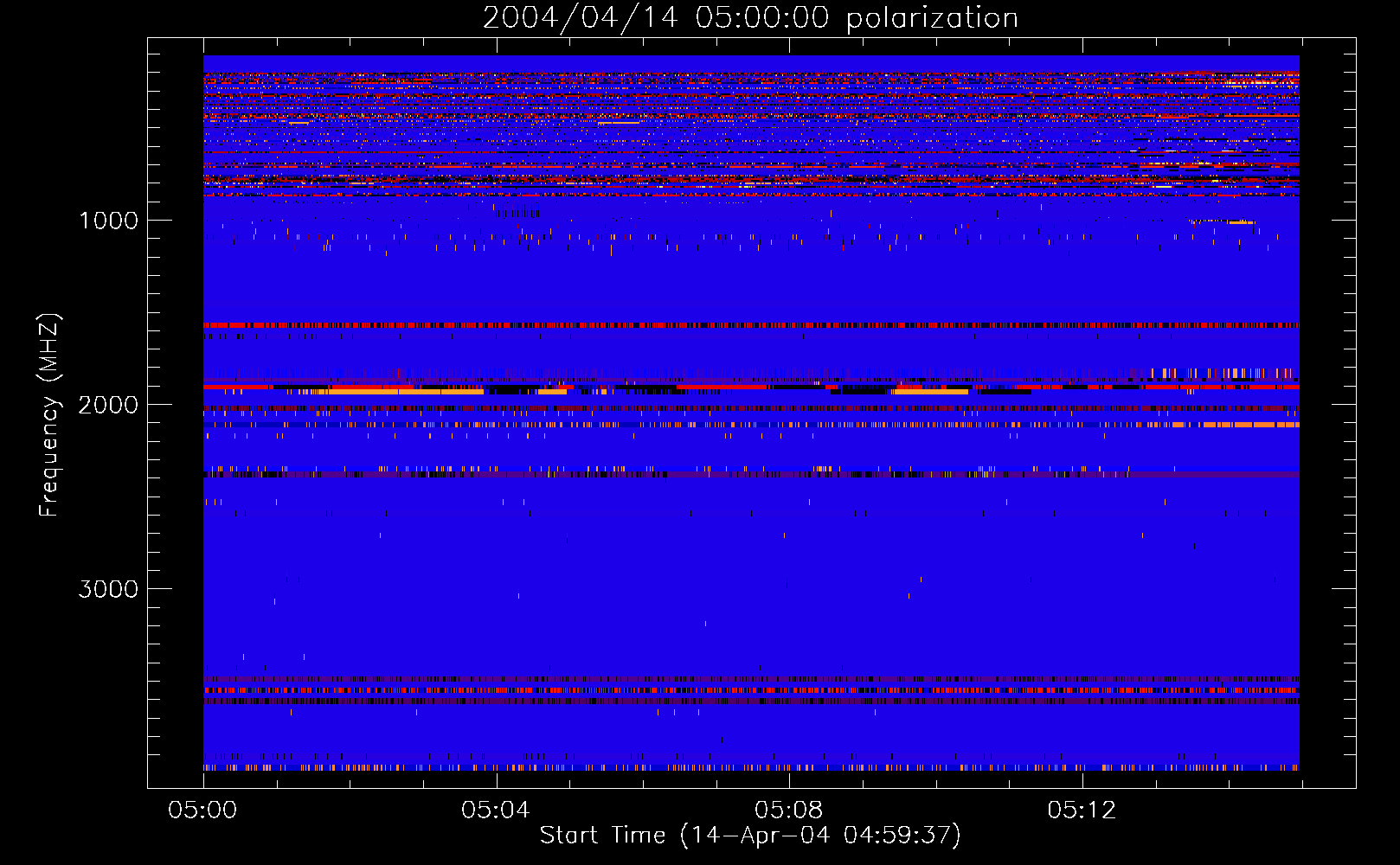Click the 05:04 time tick label
The height and width of the screenshot is (865, 1400).
click(495, 811)
